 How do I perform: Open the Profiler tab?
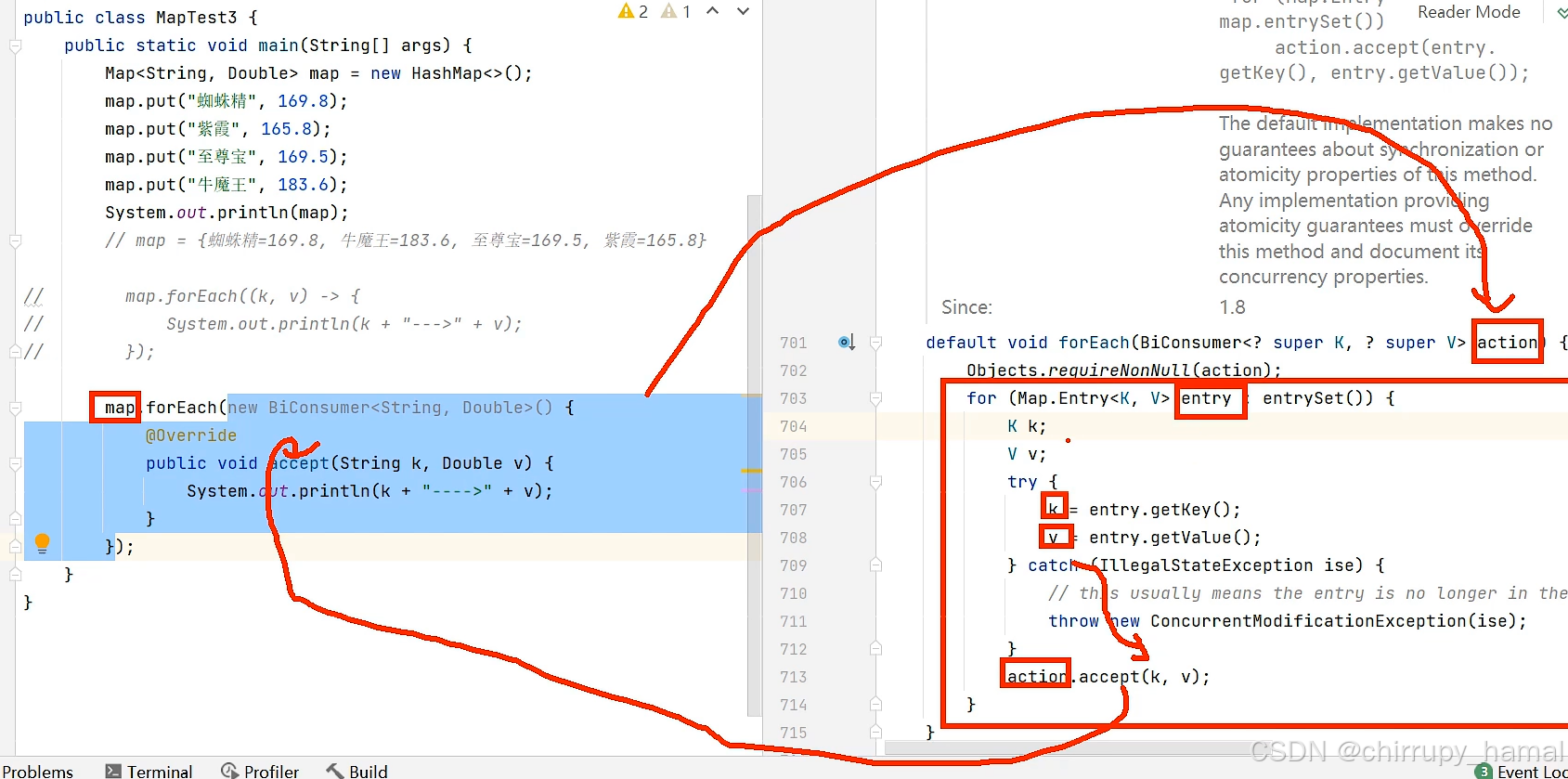click(260, 771)
